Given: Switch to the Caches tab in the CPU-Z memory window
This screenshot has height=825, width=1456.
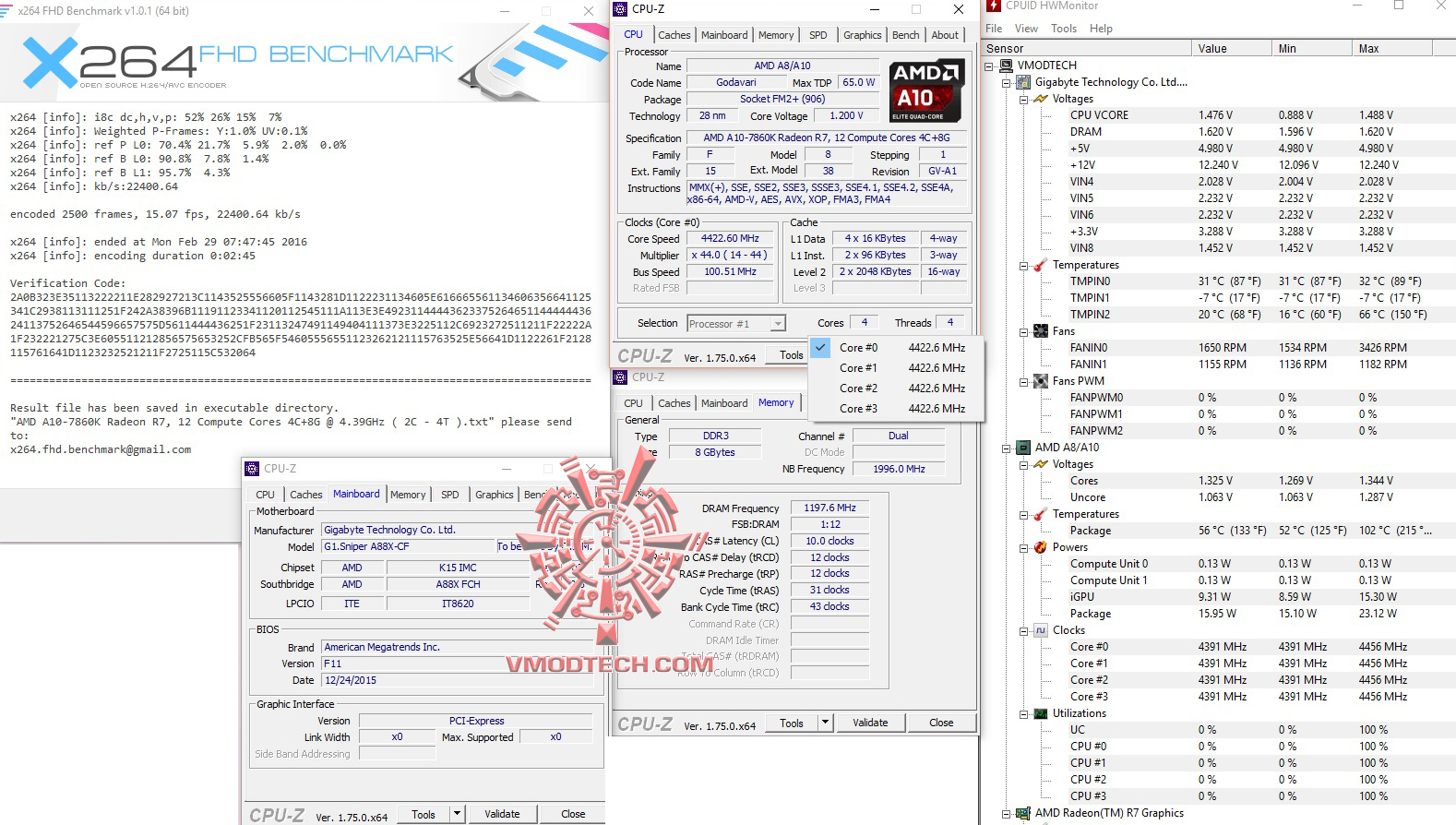Looking at the screenshot, I should pyautogui.click(x=674, y=403).
